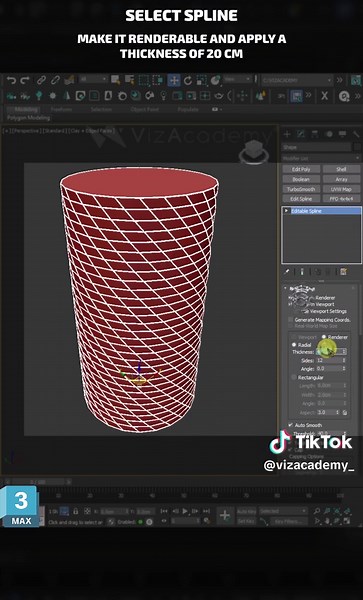This screenshot has height=600, width=363.
Task: Open the reference coordinate system dropdown
Action: pyautogui.click(x=238, y=80)
